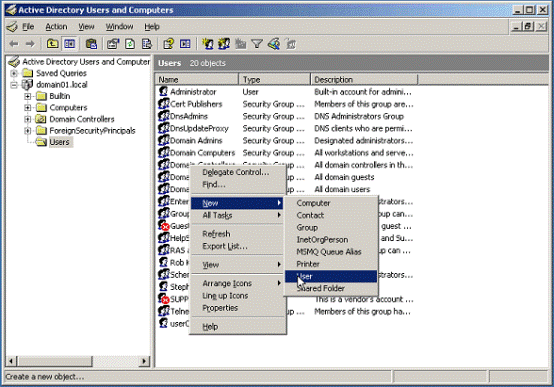
Task: Select the DnsAdmins row
Action: coord(286,116)
